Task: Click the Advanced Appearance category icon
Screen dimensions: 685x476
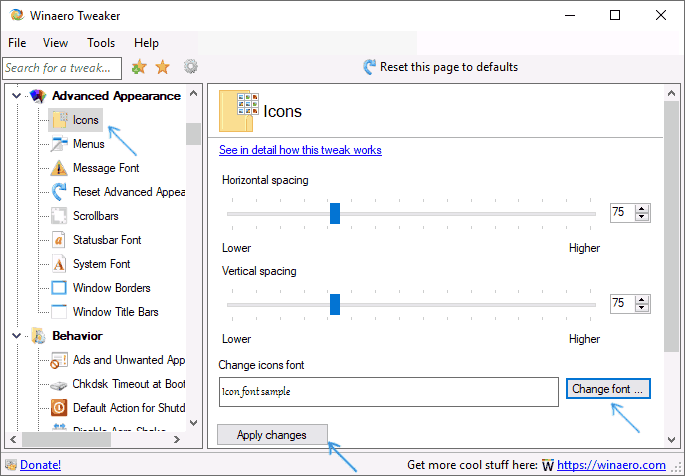Action: [x=38, y=96]
